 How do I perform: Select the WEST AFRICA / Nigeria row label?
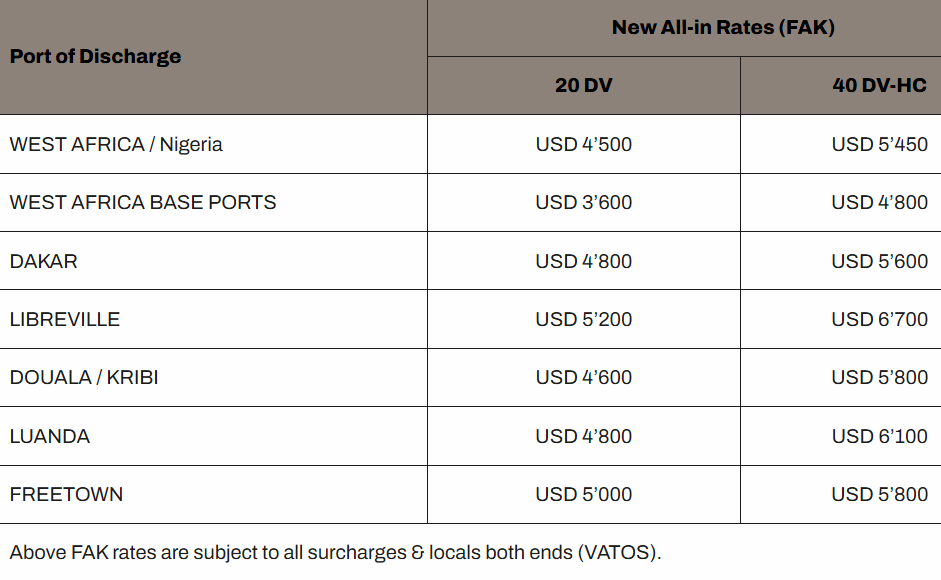pyautogui.click(x=116, y=144)
